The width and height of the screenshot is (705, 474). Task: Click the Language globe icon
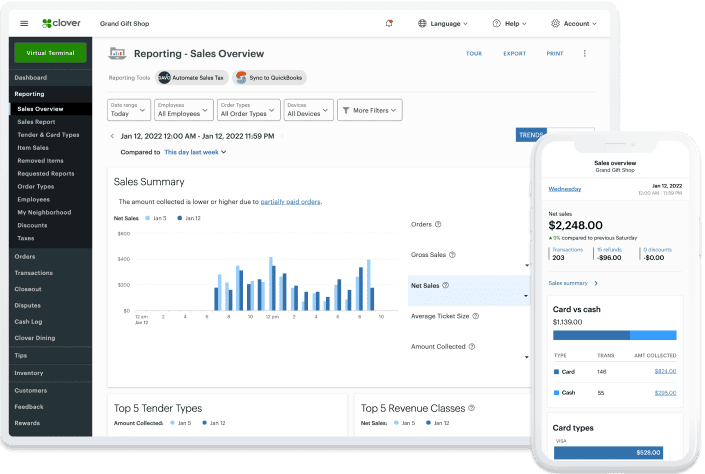[x=422, y=23]
